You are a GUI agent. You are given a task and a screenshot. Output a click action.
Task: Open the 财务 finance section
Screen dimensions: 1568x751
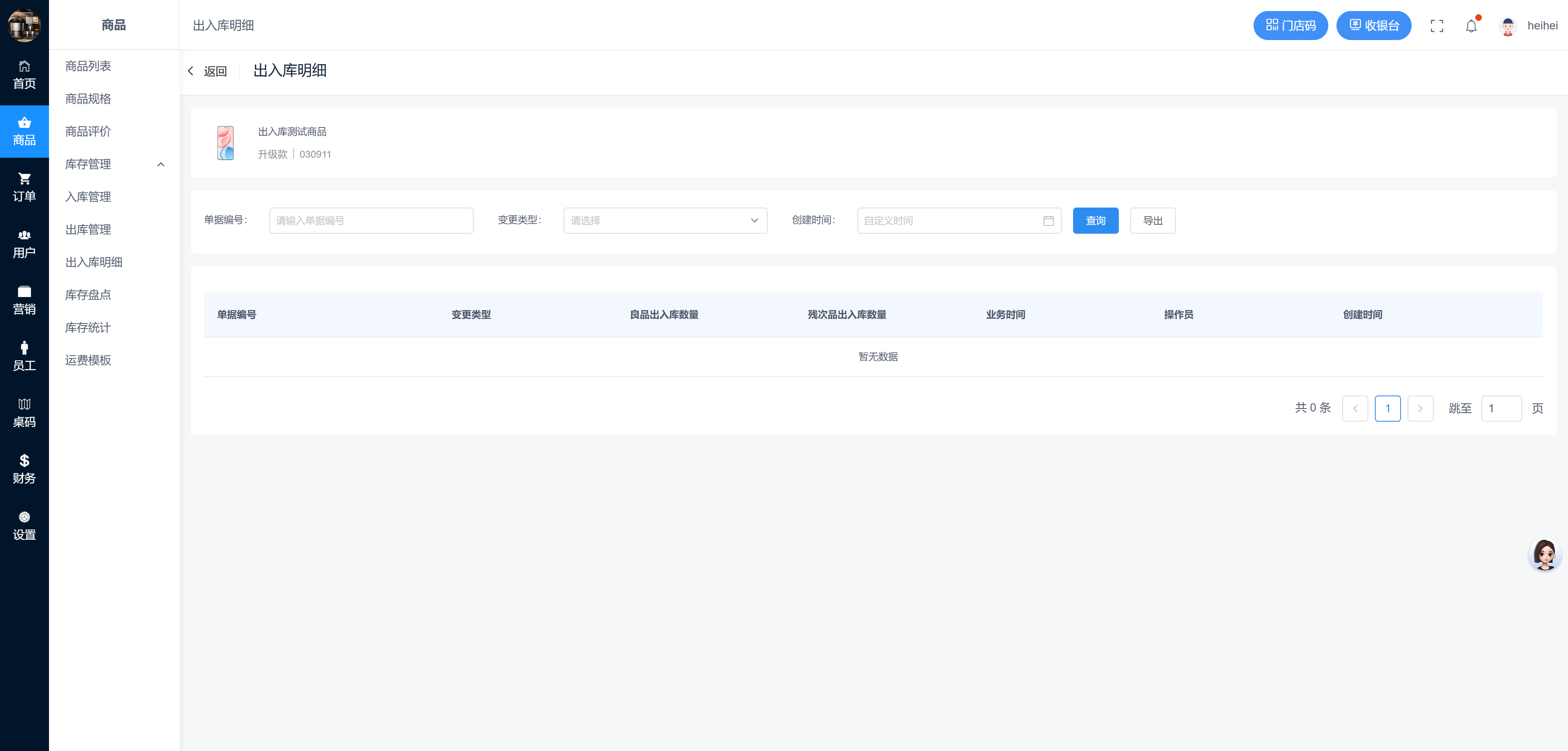click(x=24, y=469)
